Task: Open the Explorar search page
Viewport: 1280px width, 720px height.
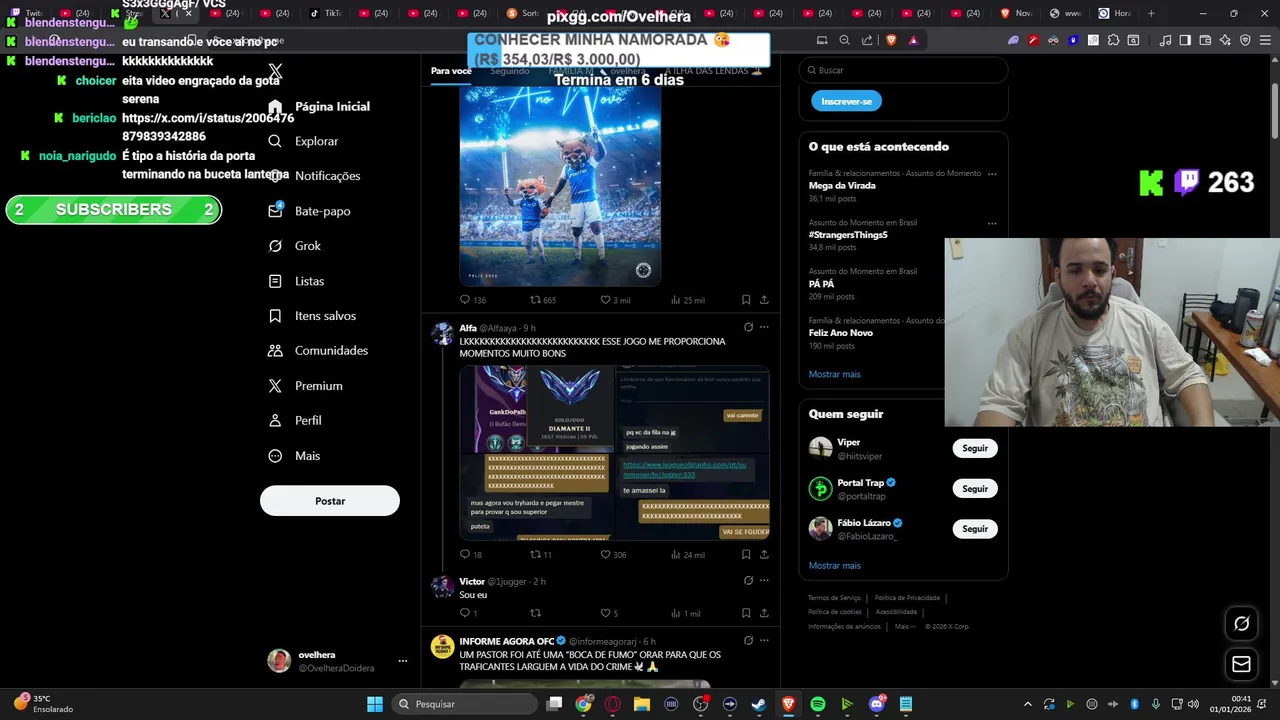Action: coord(304,141)
